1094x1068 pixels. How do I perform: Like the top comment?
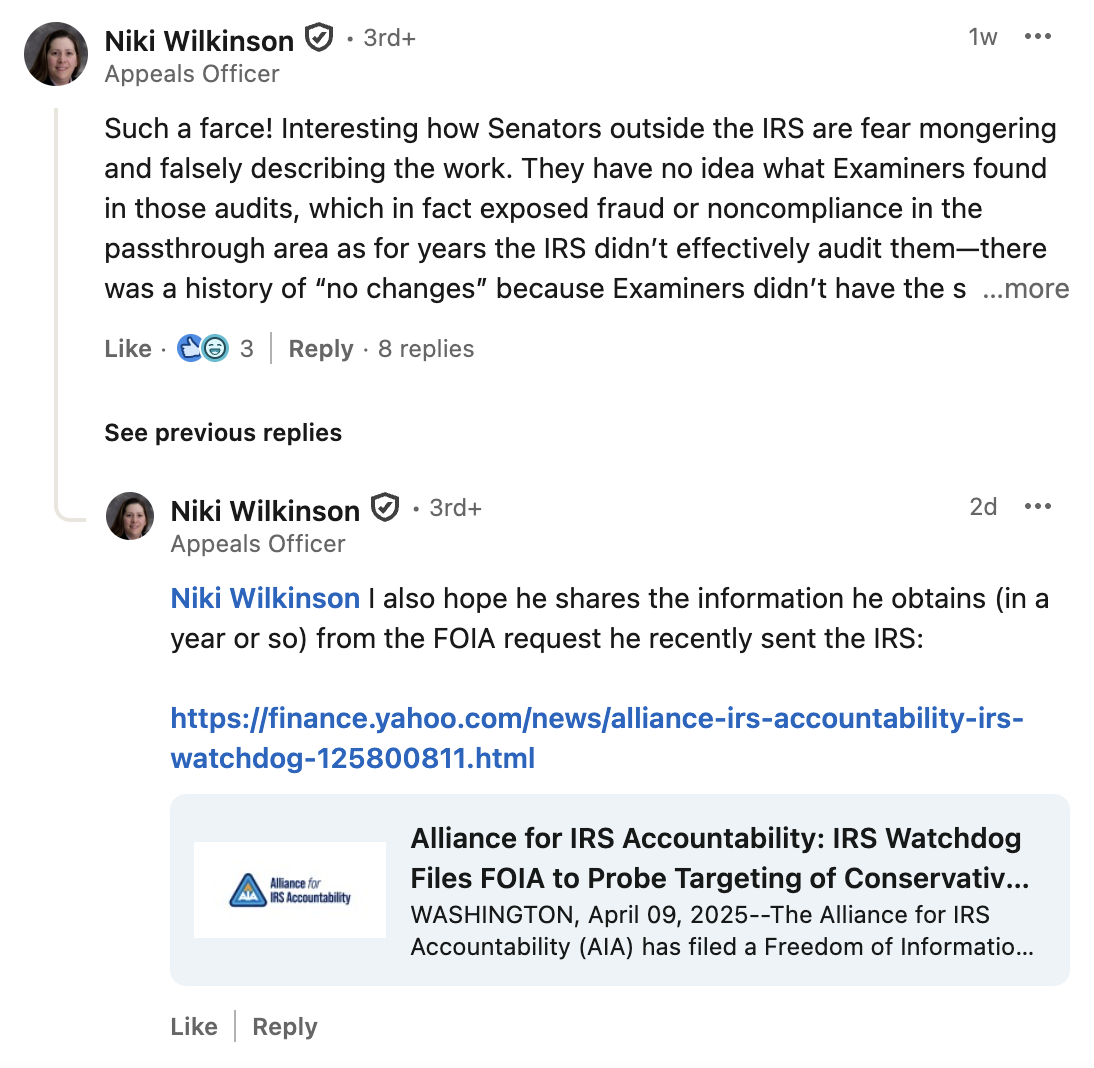click(128, 349)
